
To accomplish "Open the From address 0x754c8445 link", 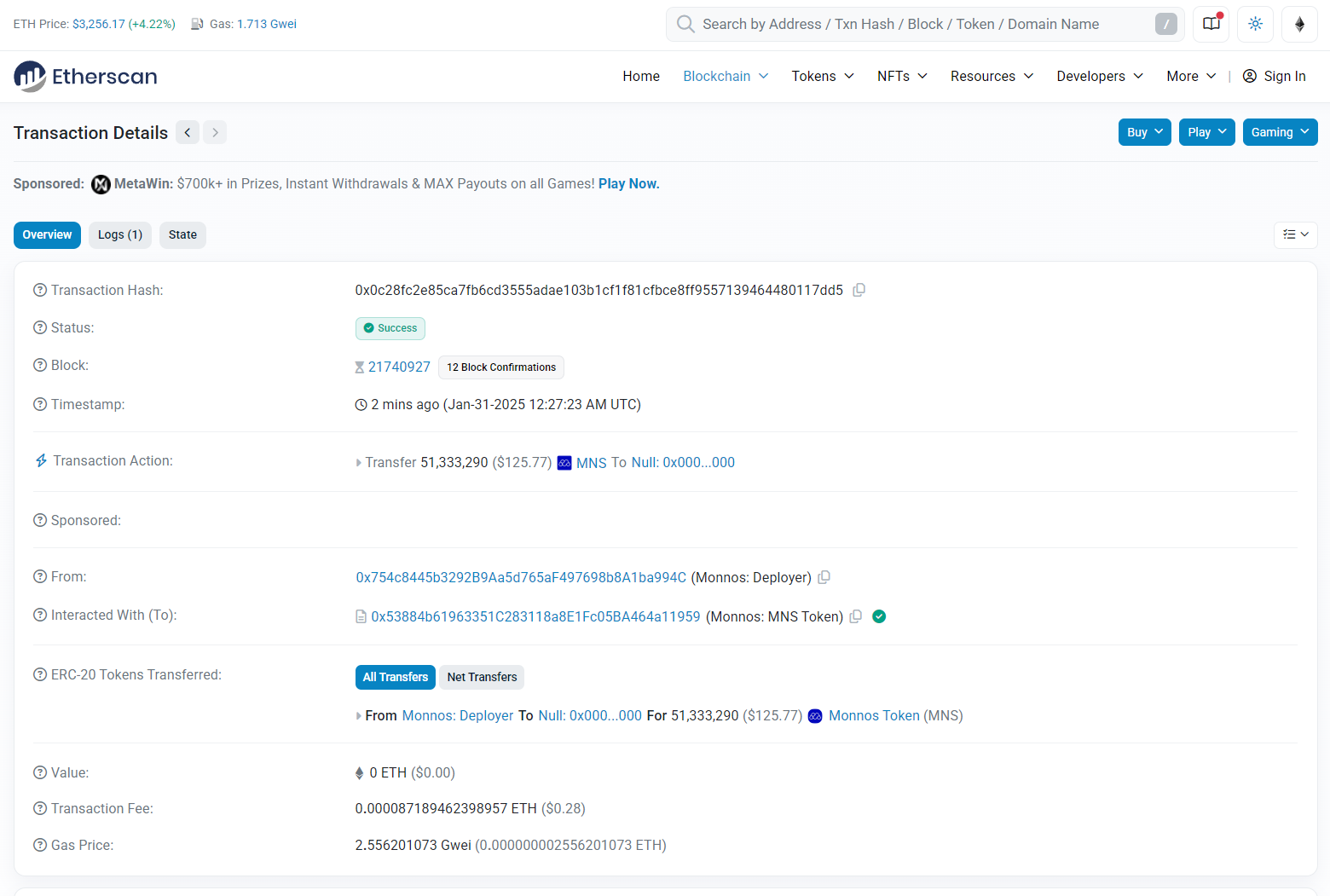I will click(x=521, y=577).
